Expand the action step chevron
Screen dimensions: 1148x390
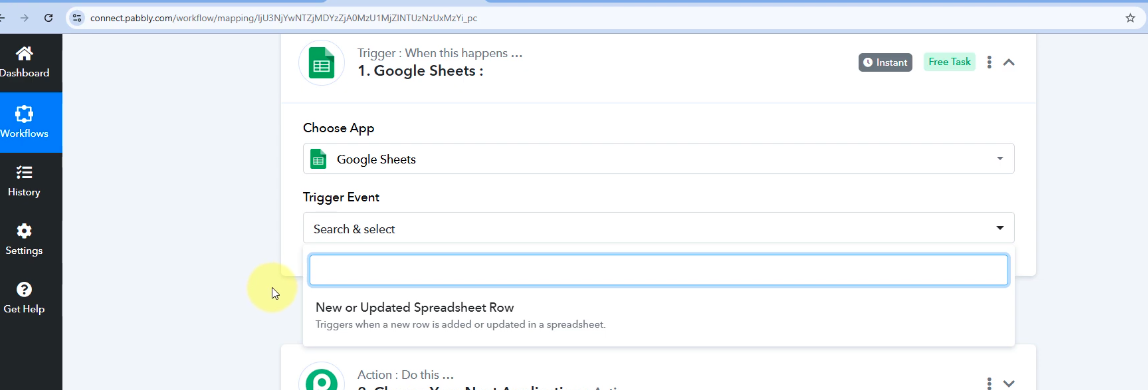click(x=1008, y=383)
